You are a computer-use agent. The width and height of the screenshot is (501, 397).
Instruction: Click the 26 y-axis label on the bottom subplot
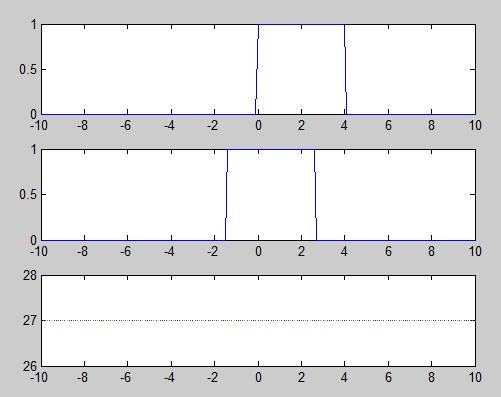[x=30, y=366]
